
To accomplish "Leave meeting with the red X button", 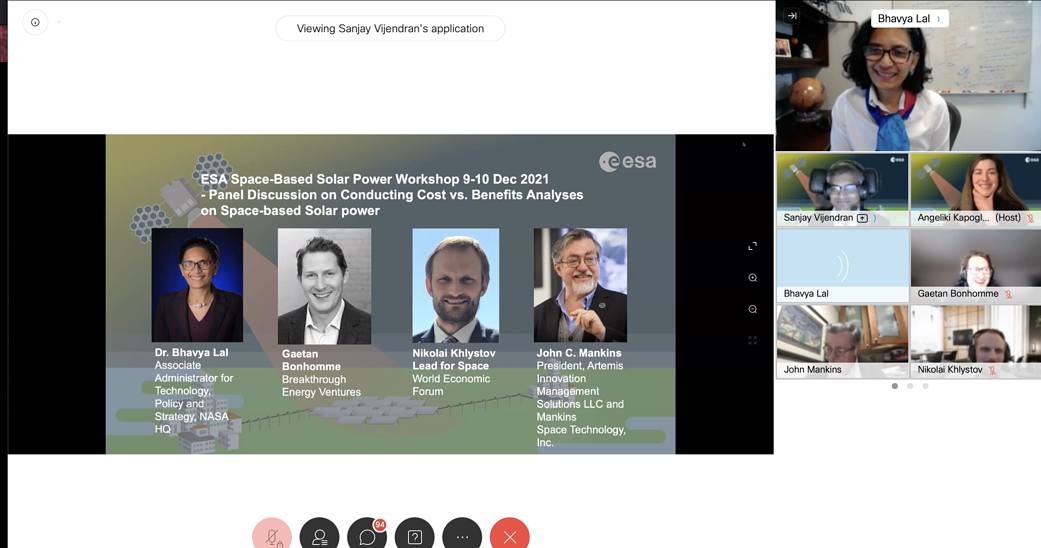I will tap(509, 536).
